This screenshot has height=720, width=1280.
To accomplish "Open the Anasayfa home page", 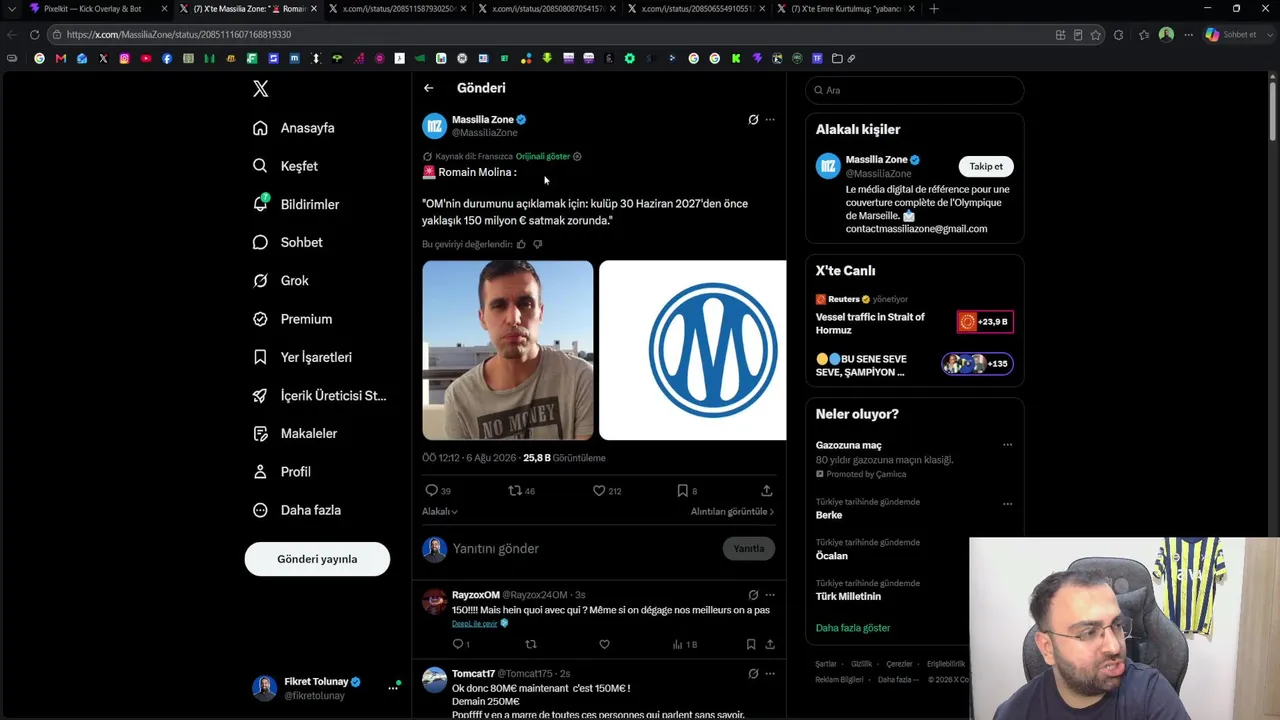I will point(294,128).
